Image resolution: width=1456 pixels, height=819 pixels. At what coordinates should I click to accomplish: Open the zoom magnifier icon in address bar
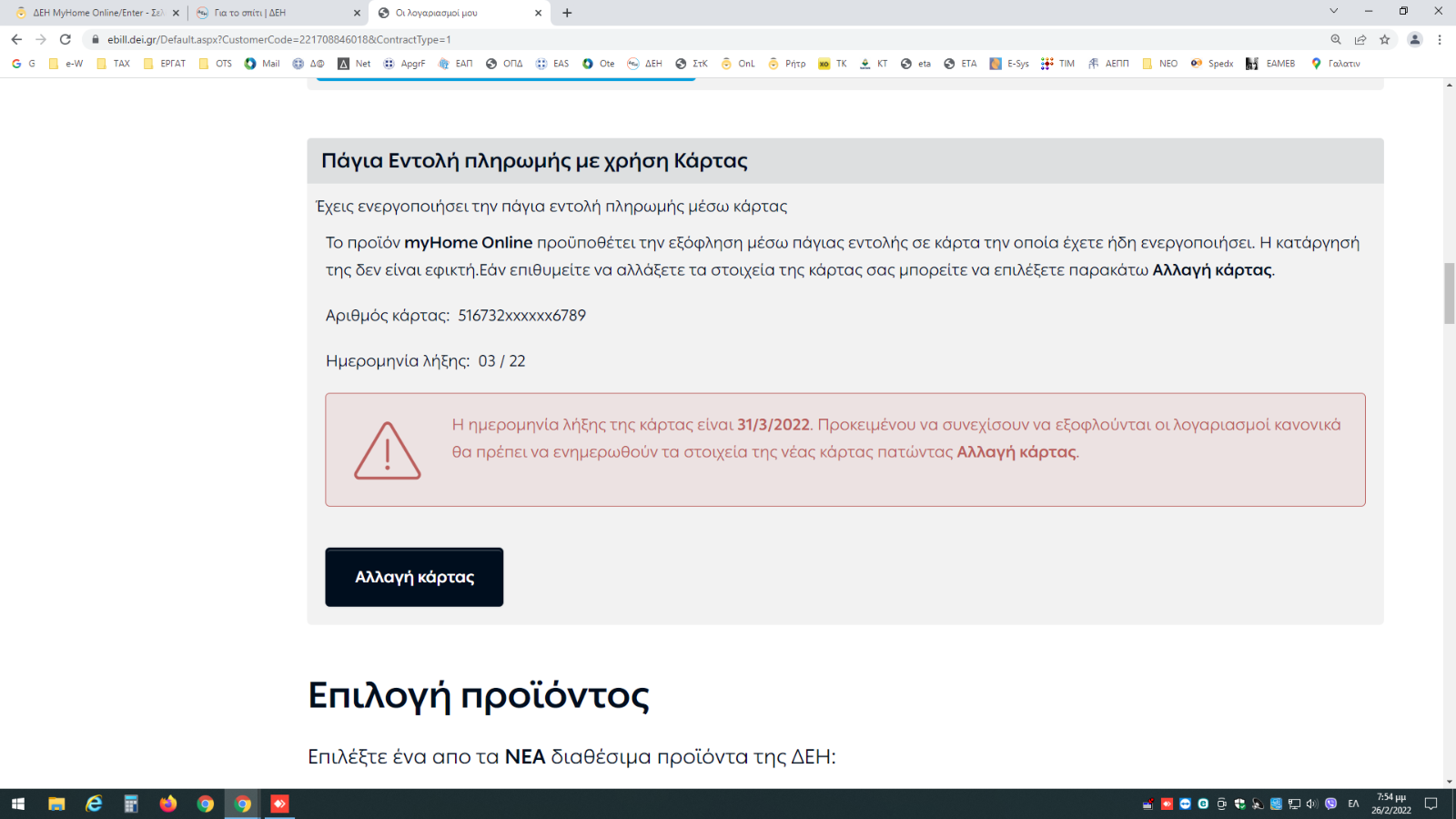(x=1336, y=39)
